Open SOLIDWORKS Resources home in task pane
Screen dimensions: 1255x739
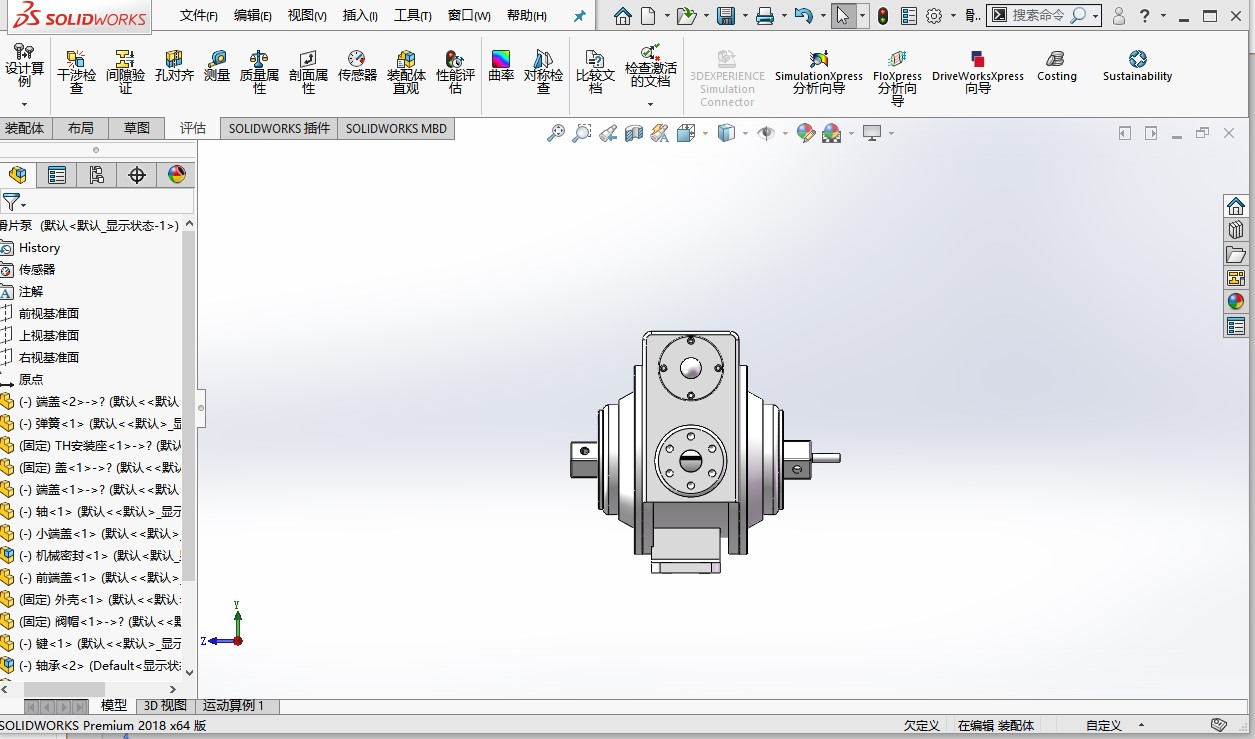click(x=1236, y=206)
